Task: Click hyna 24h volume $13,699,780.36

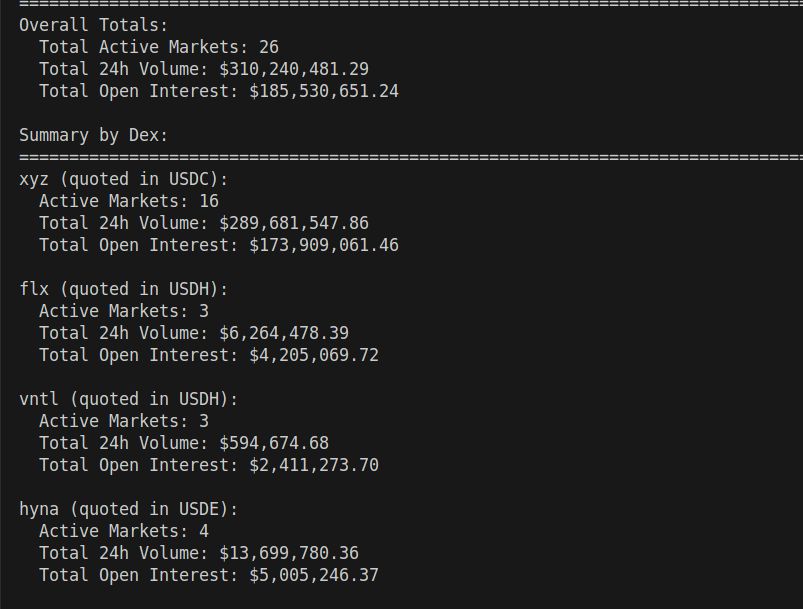Action: (x=288, y=553)
